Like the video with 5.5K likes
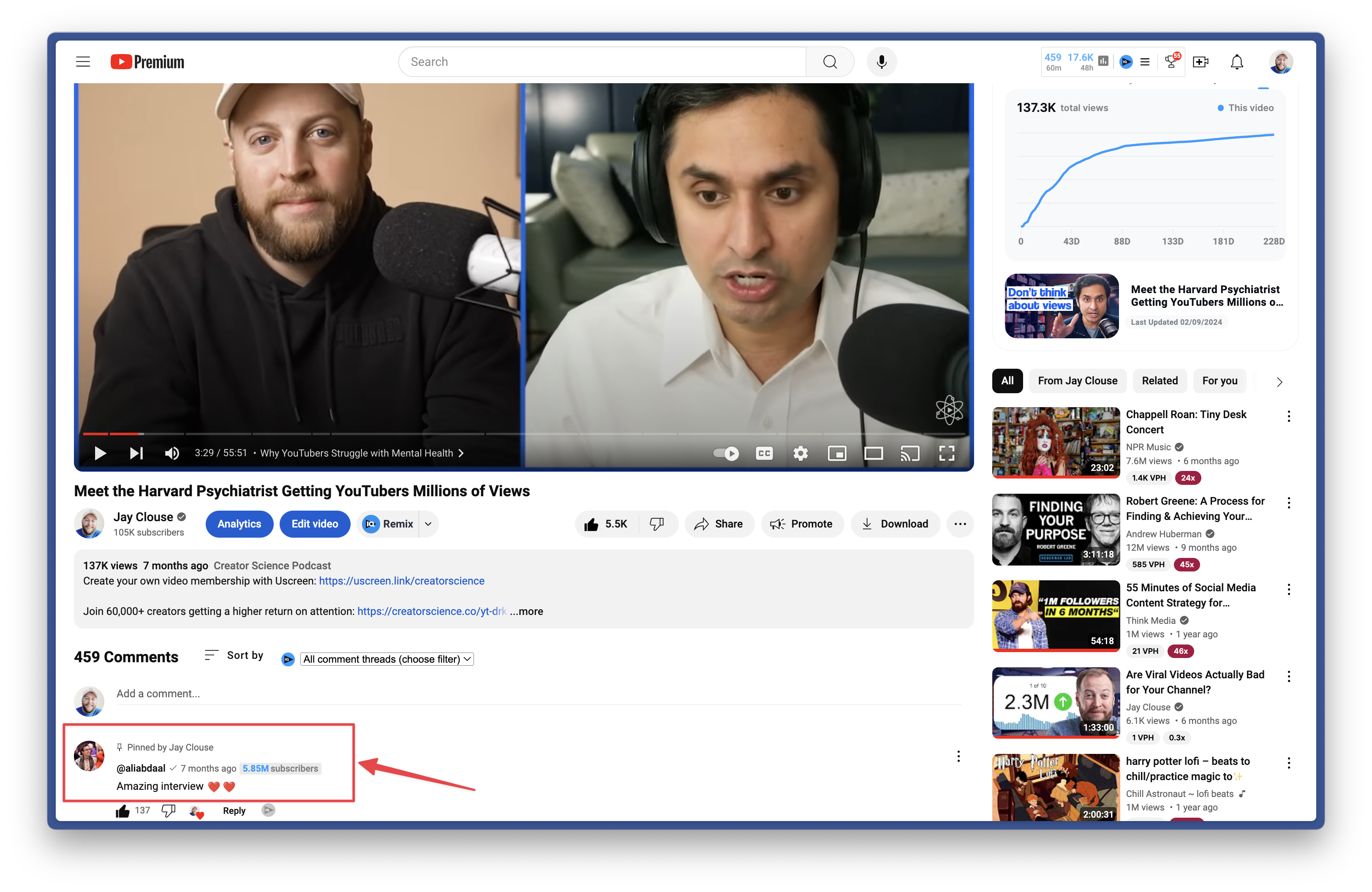This screenshot has height=892, width=1372. [606, 524]
